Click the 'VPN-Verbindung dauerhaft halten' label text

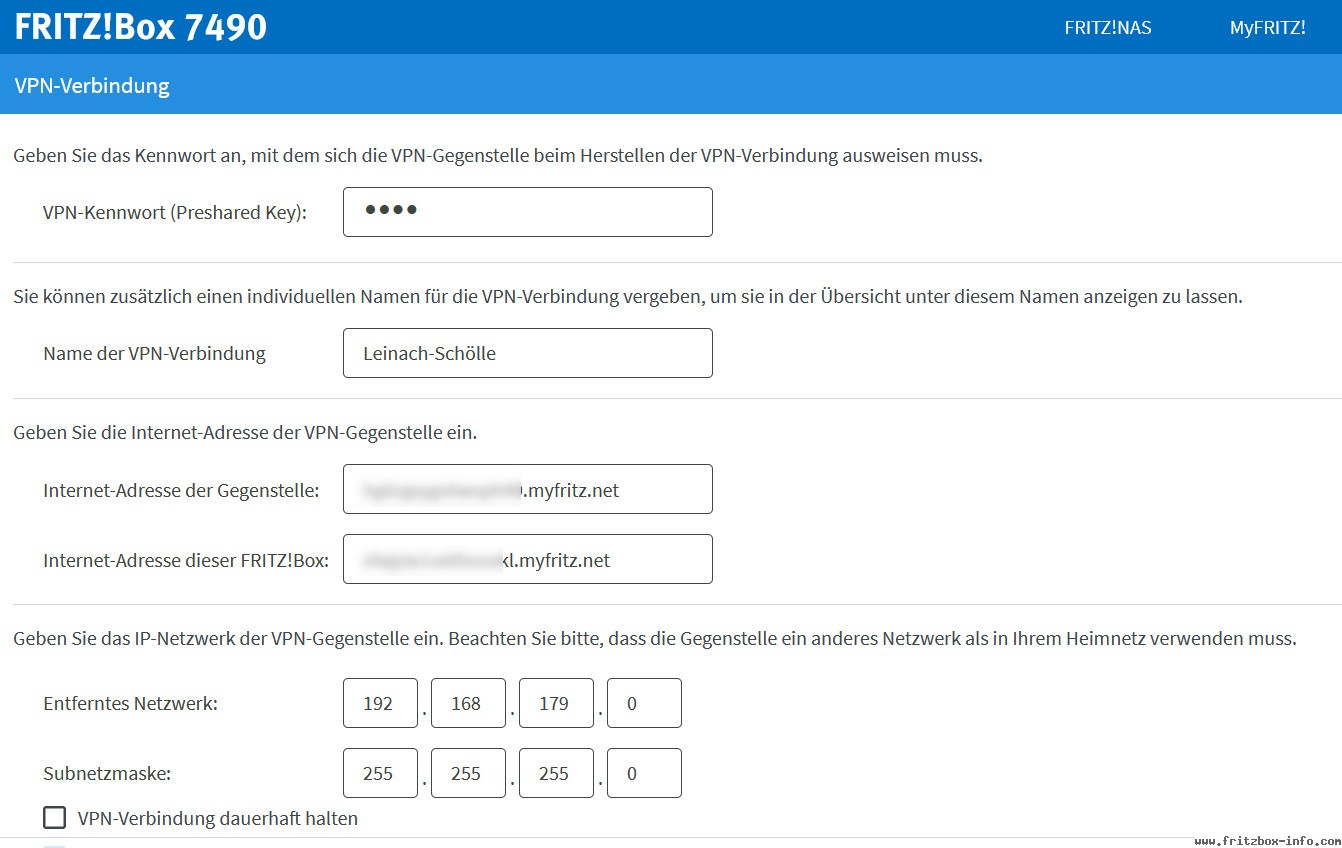click(x=218, y=819)
